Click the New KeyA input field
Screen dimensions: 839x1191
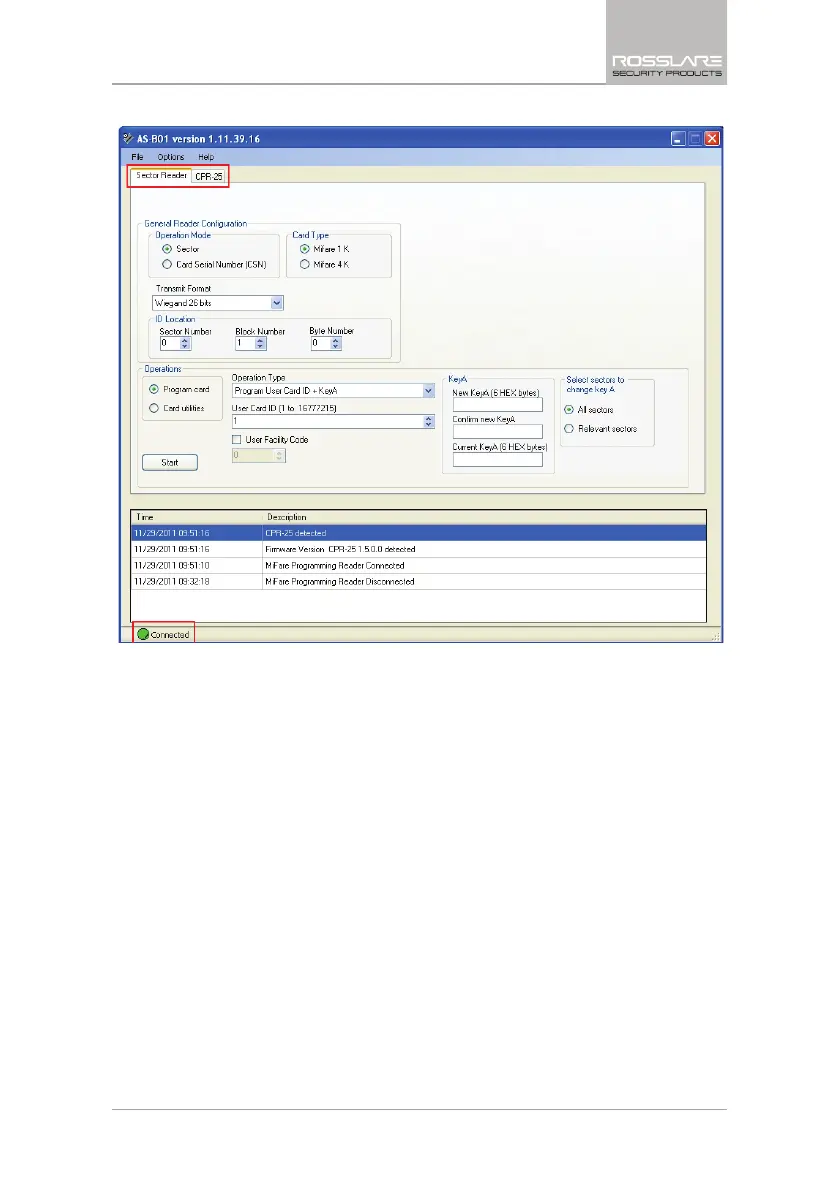coord(497,405)
